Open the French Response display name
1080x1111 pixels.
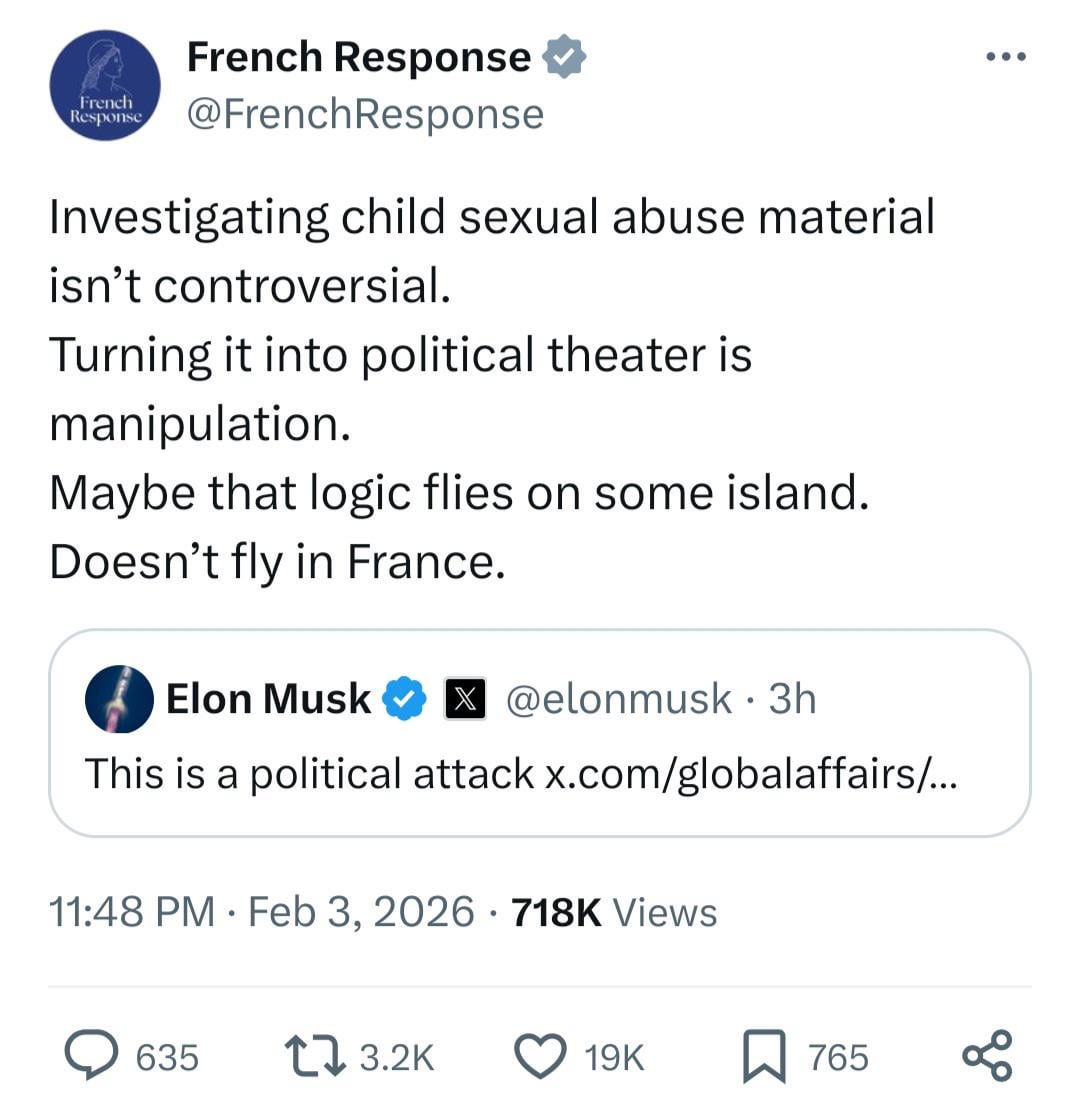[358, 57]
